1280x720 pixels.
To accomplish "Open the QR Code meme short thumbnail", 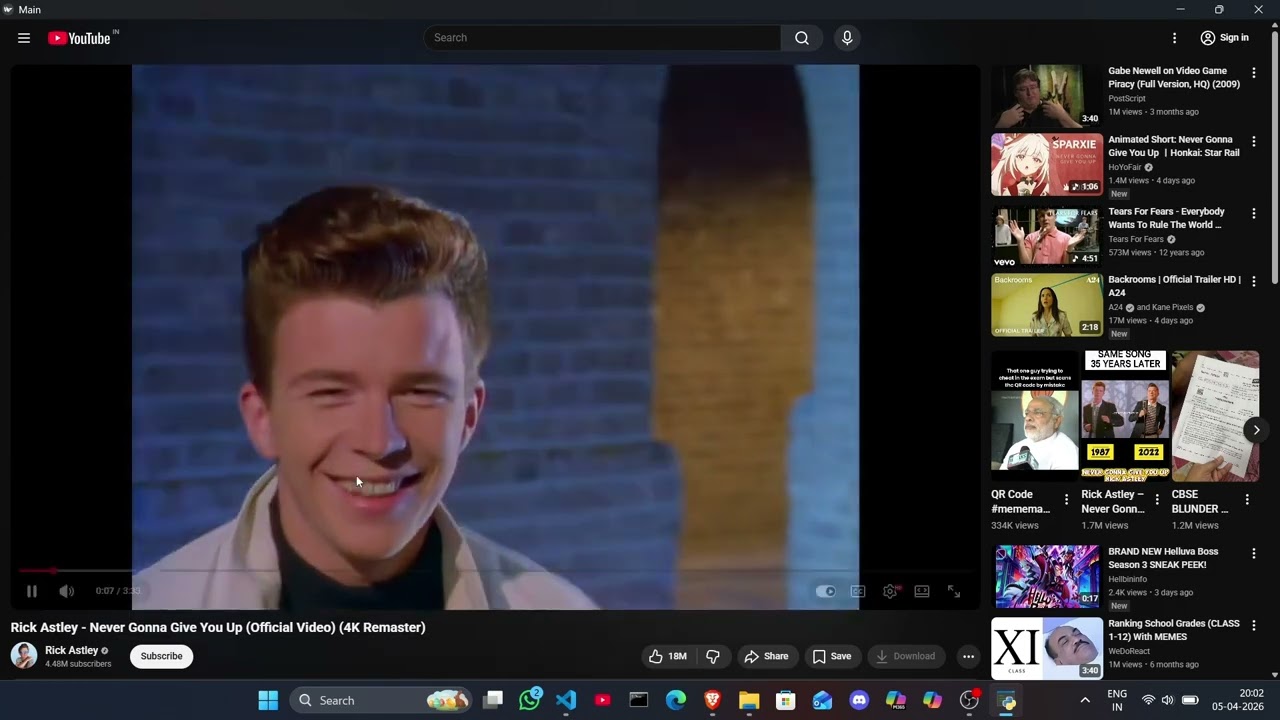I will pyautogui.click(x=1035, y=416).
